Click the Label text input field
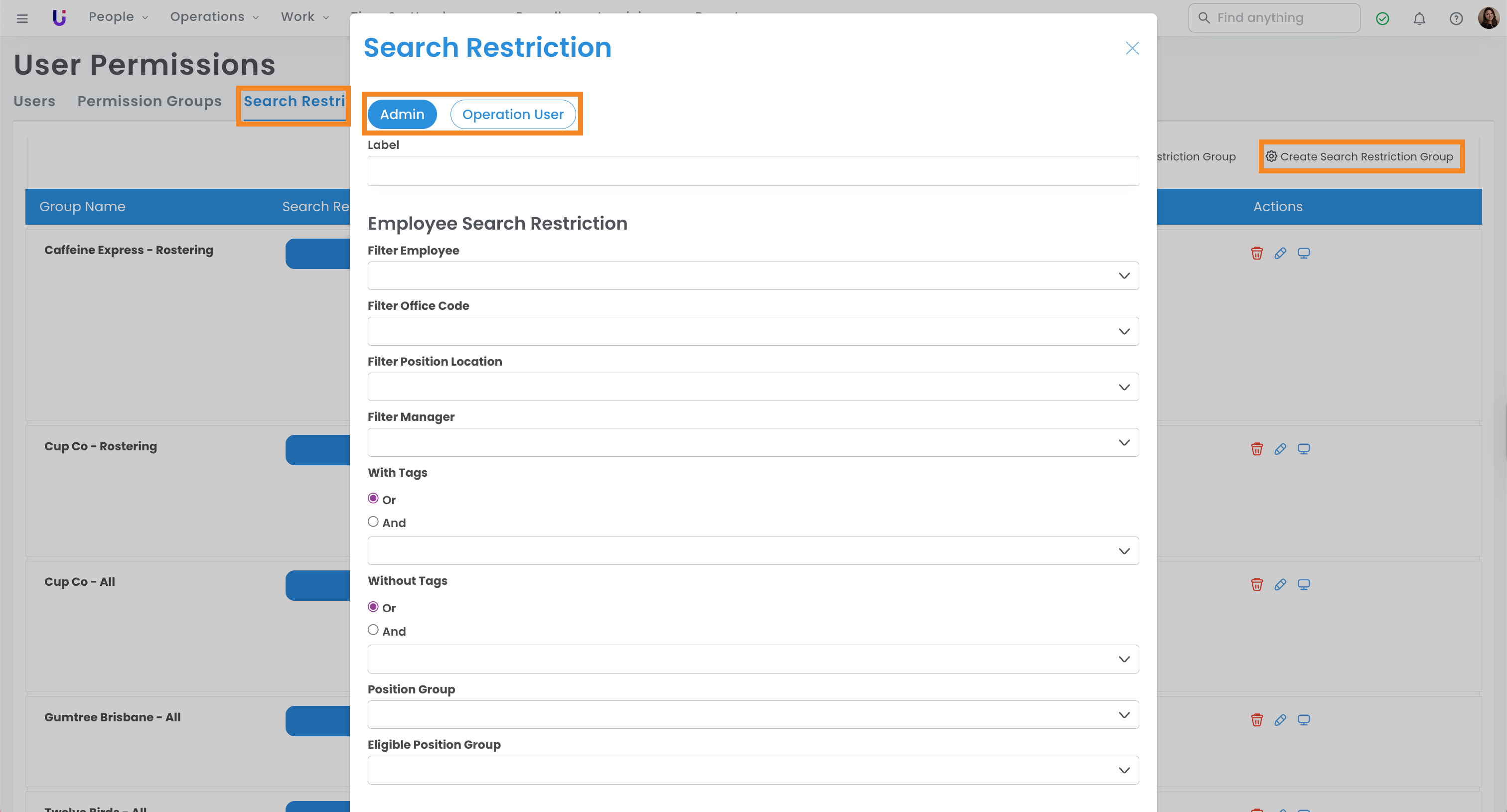1507x812 pixels. tap(753, 171)
